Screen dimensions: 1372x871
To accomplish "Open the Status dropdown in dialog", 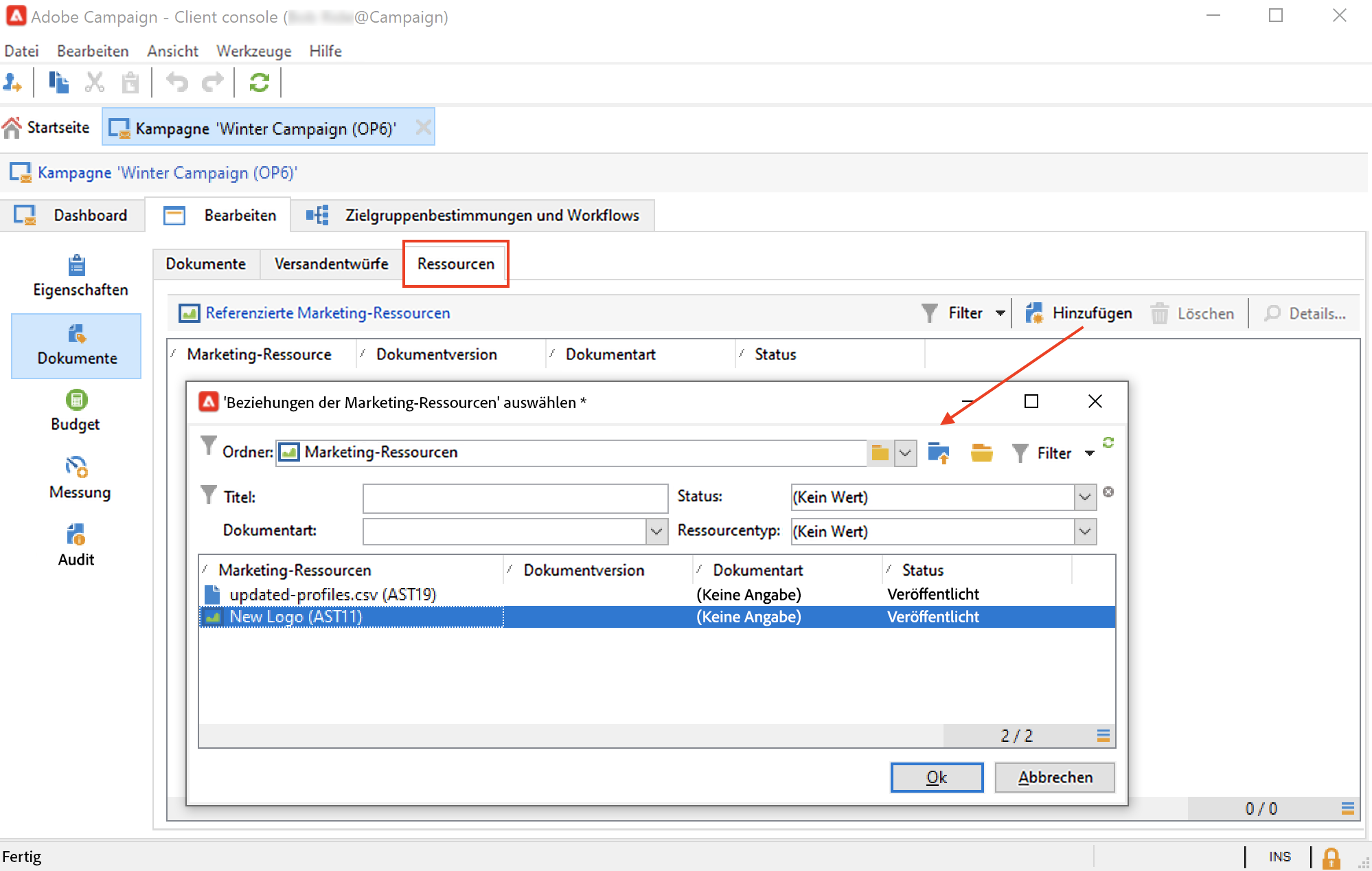I will (1085, 497).
